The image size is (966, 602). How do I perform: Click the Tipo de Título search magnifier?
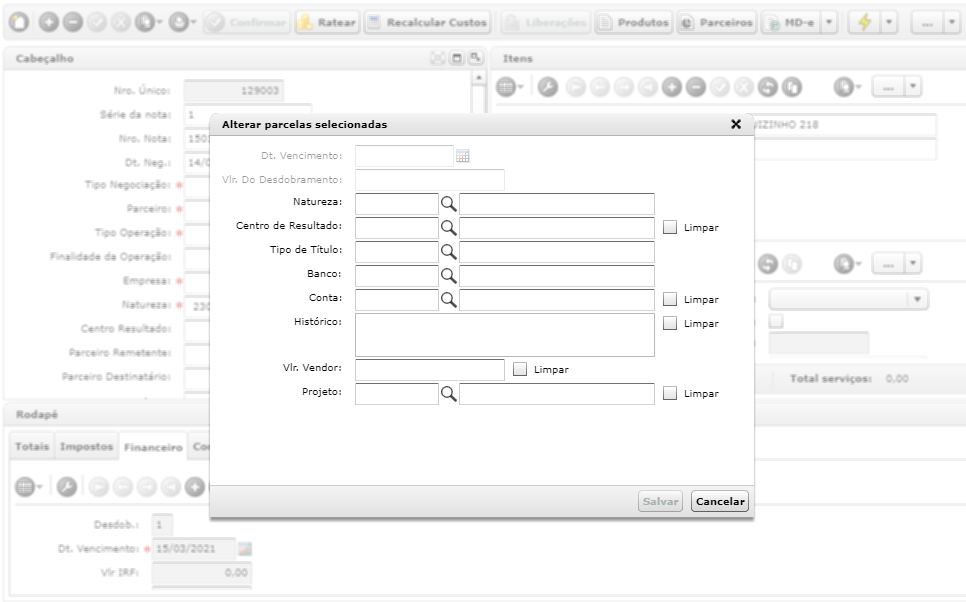tap(448, 251)
